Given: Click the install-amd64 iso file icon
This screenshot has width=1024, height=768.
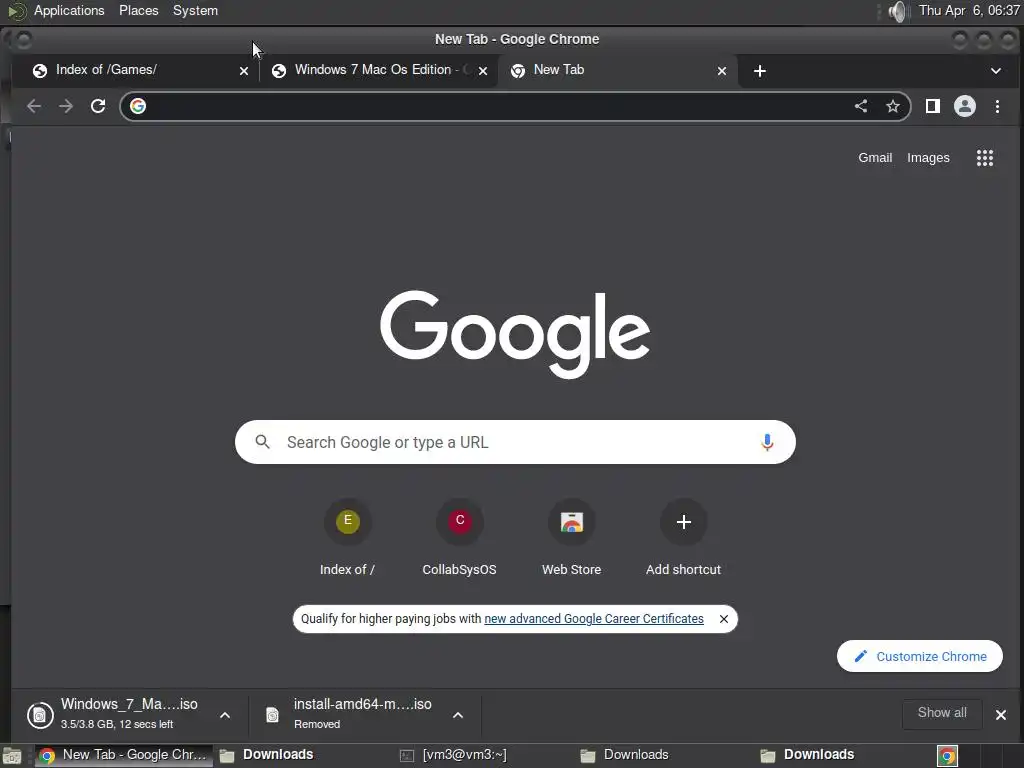Looking at the screenshot, I should coord(272,715).
